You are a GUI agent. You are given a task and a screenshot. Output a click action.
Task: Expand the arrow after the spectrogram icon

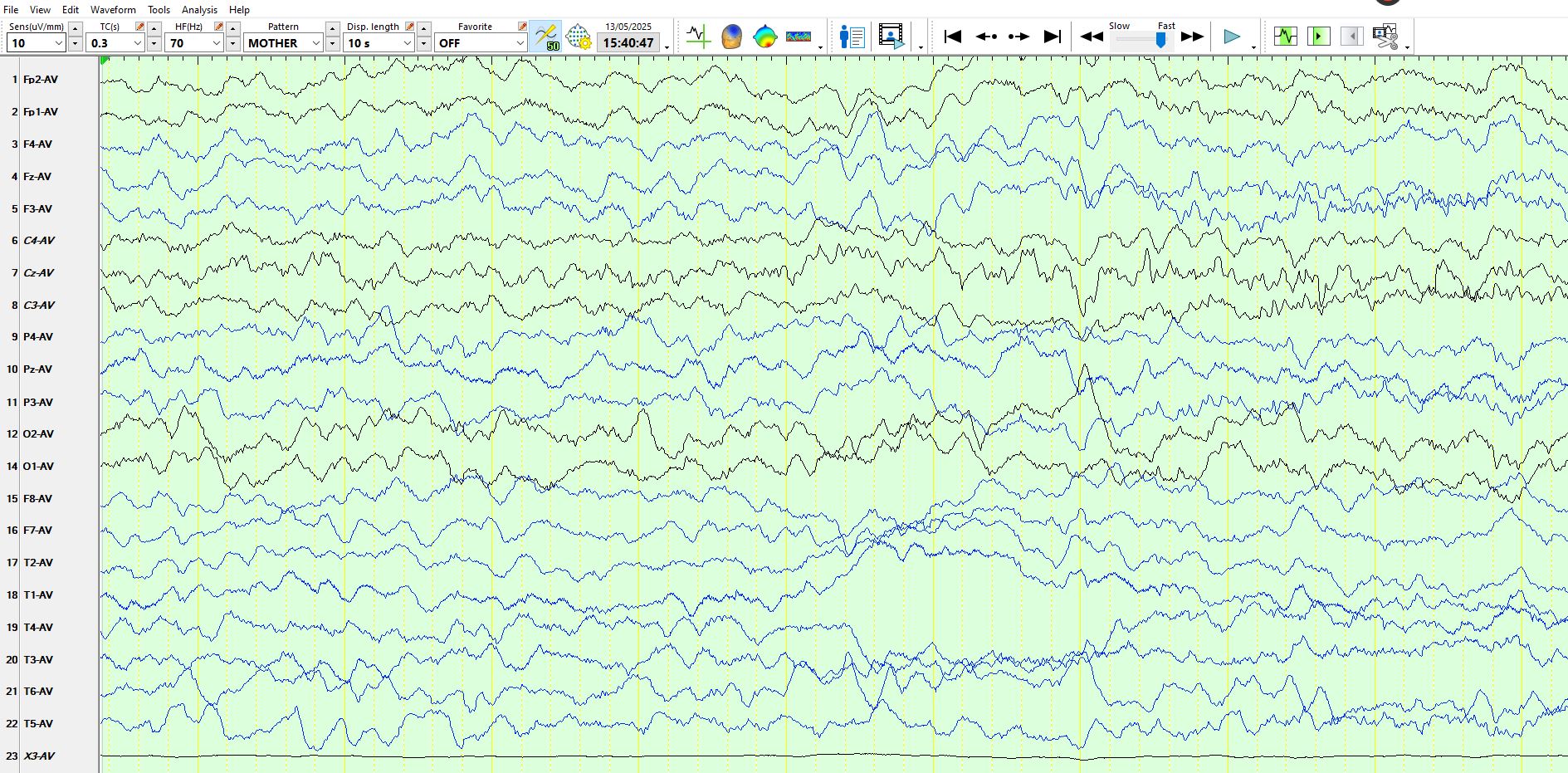(820, 47)
